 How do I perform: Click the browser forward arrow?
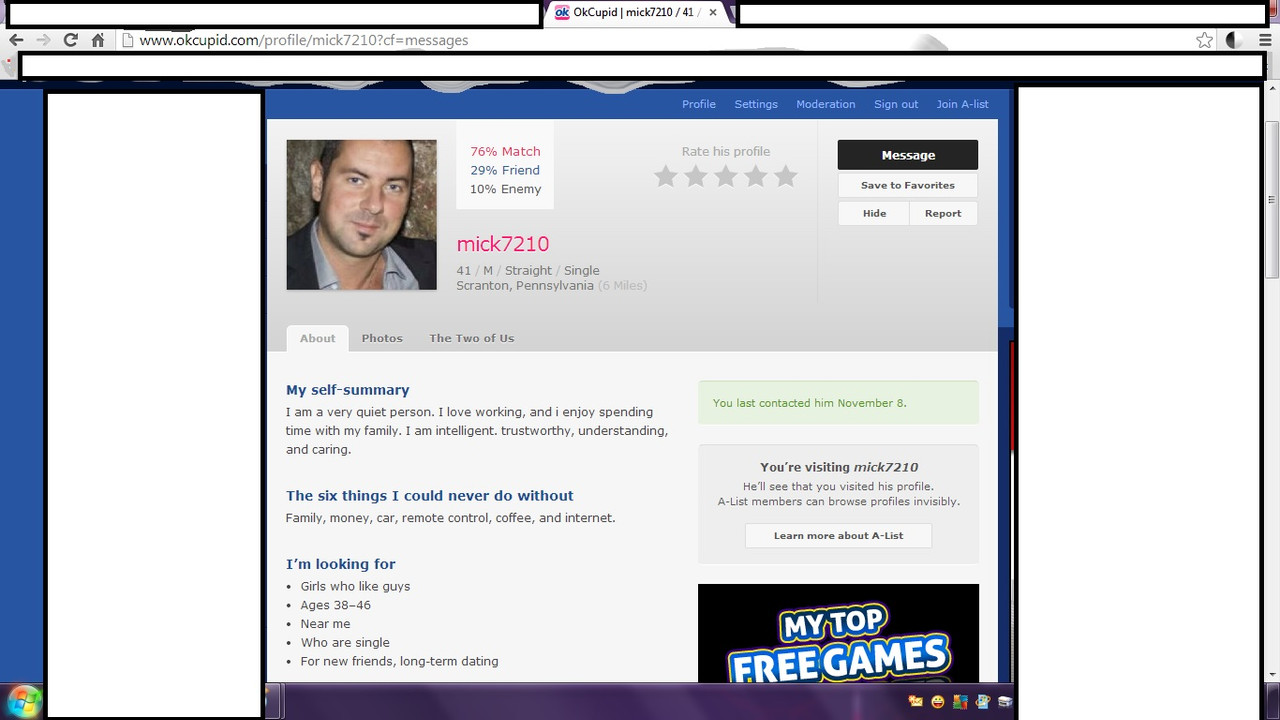43,40
